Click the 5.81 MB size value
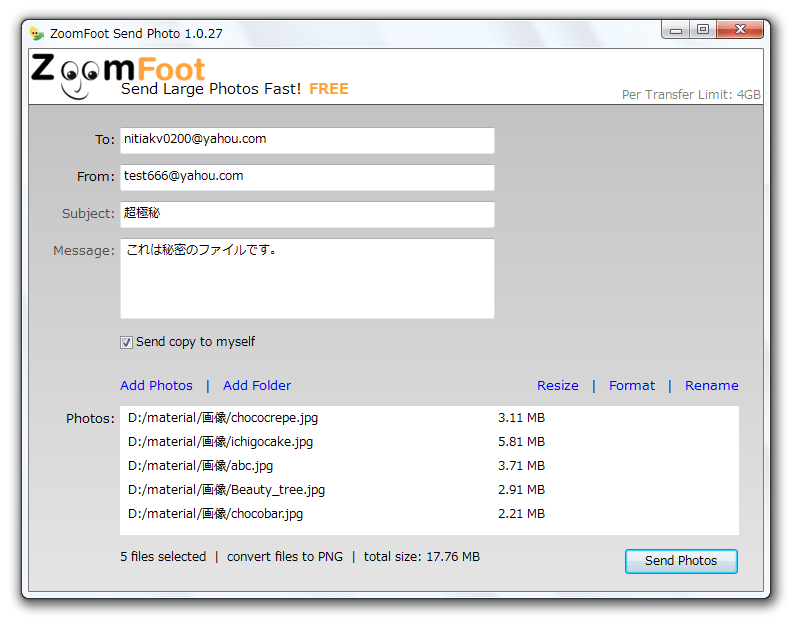Screen dimensions: 795x623 tap(521, 442)
